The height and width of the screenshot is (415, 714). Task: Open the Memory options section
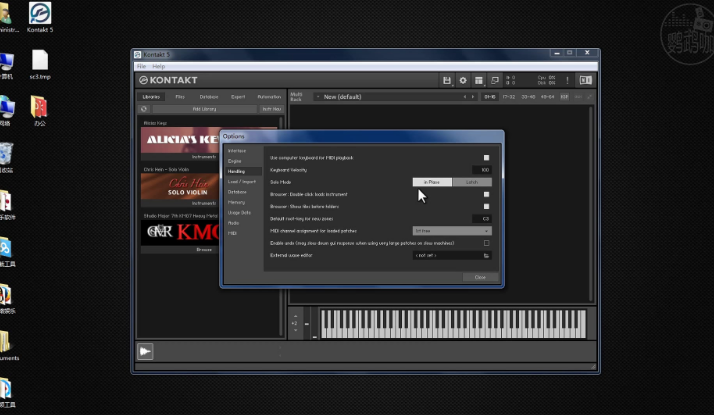pyautogui.click(x=236, y=202)
